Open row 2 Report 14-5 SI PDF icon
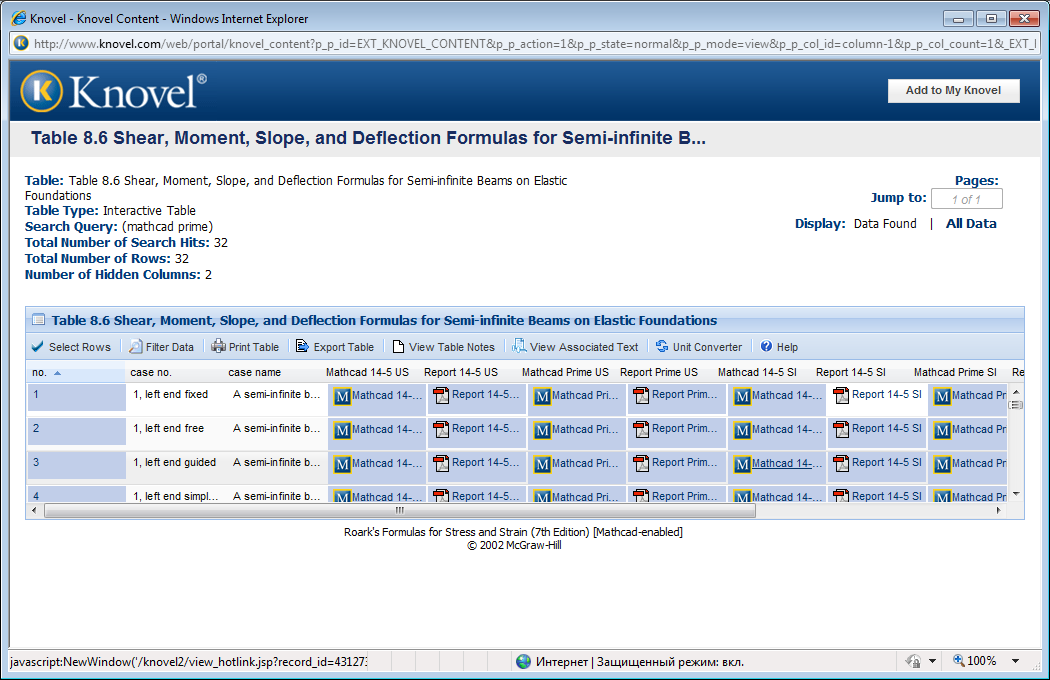 (x=841, y=429)
